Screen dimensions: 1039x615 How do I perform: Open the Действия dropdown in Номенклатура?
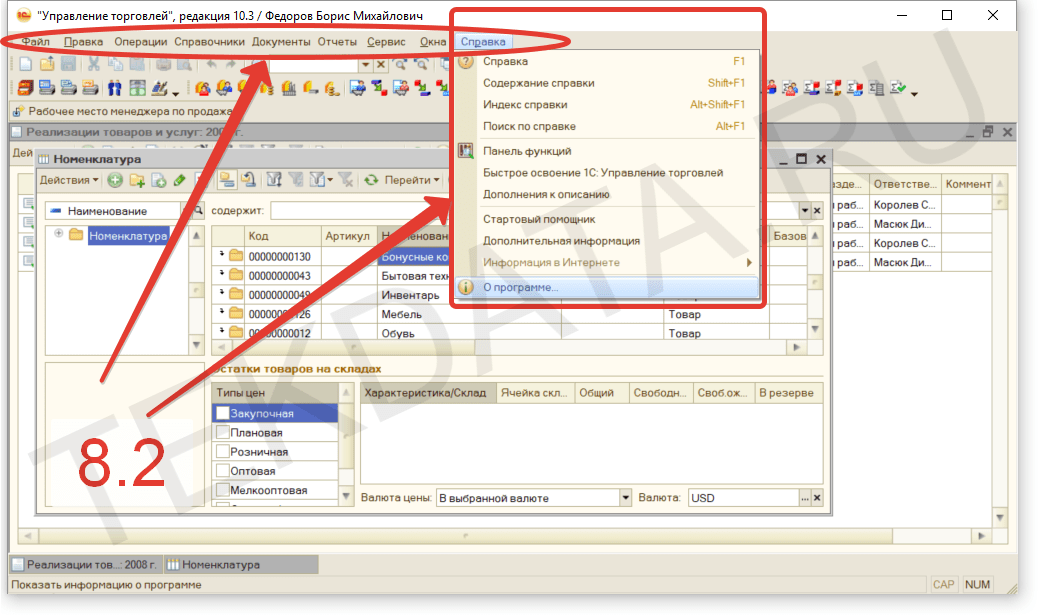tap(69, 180)
